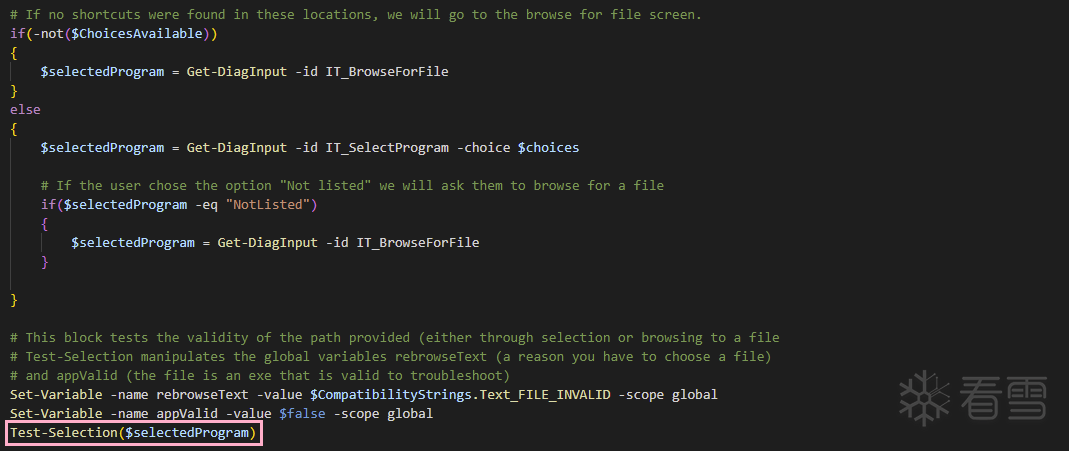
Task: Click the "else" keyword
Action: tap(25, 109)
